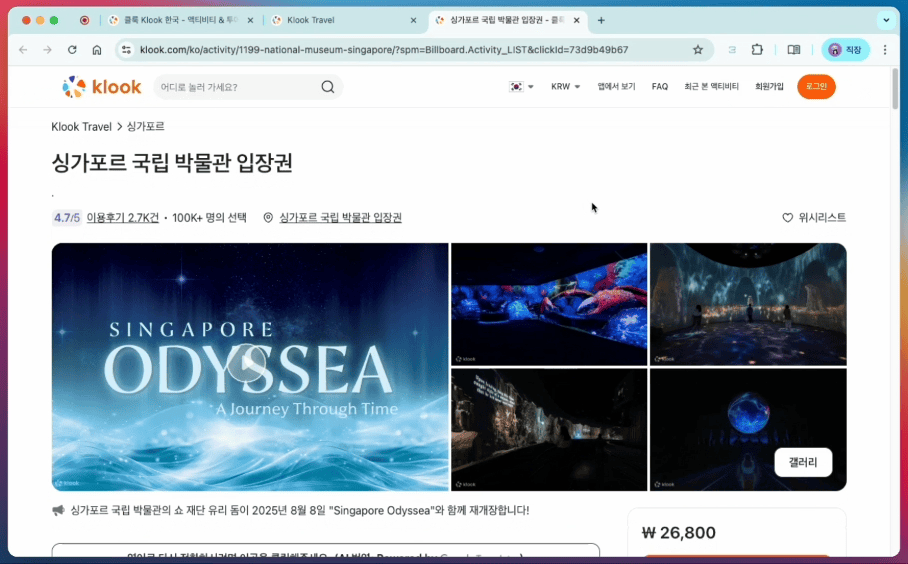Expand the tab search chevron
The width and height of the screenshot is (908, 564).
coord(886,20)
